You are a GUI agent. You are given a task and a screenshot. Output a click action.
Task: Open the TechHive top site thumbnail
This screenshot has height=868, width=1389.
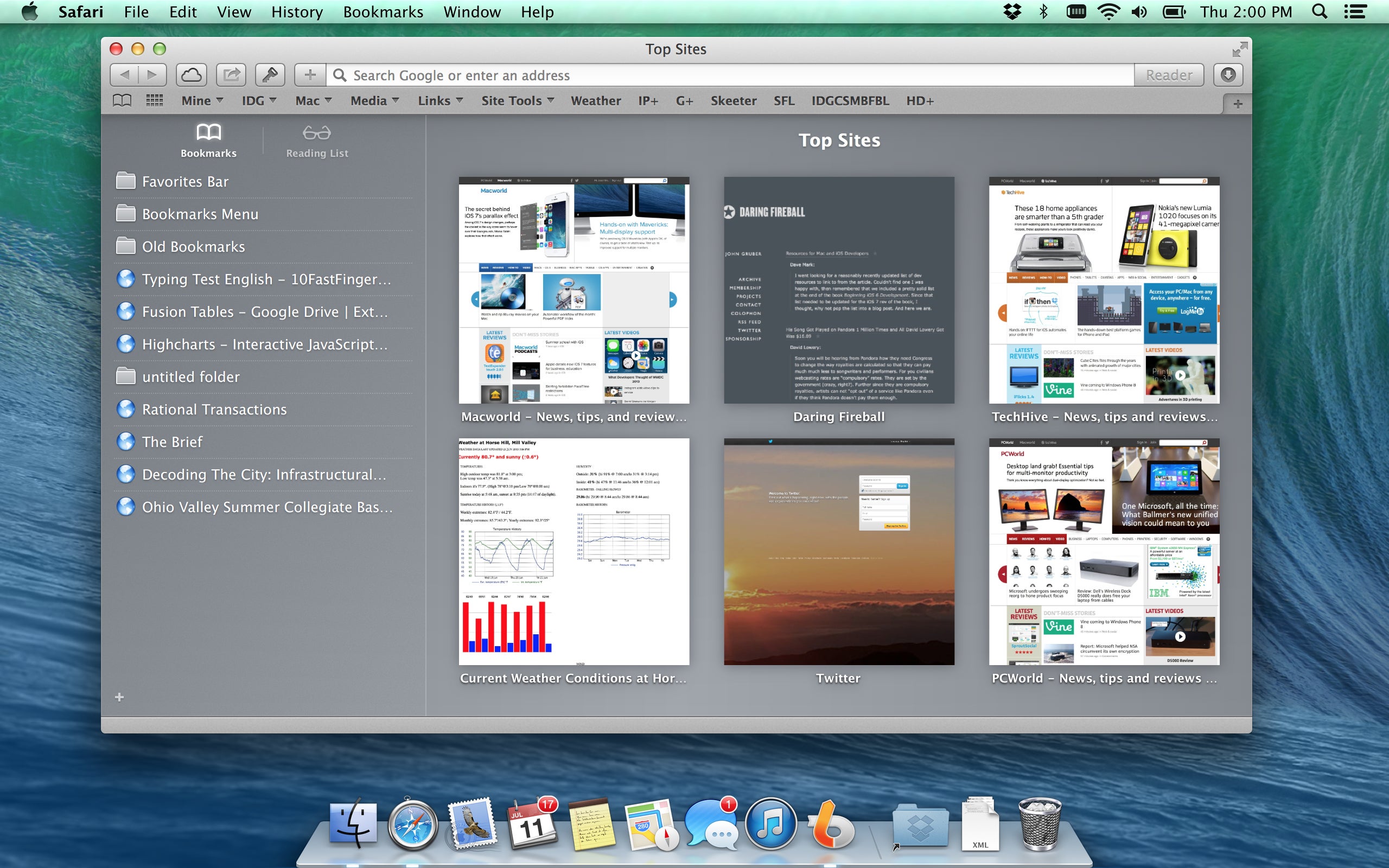[1104, 290]
